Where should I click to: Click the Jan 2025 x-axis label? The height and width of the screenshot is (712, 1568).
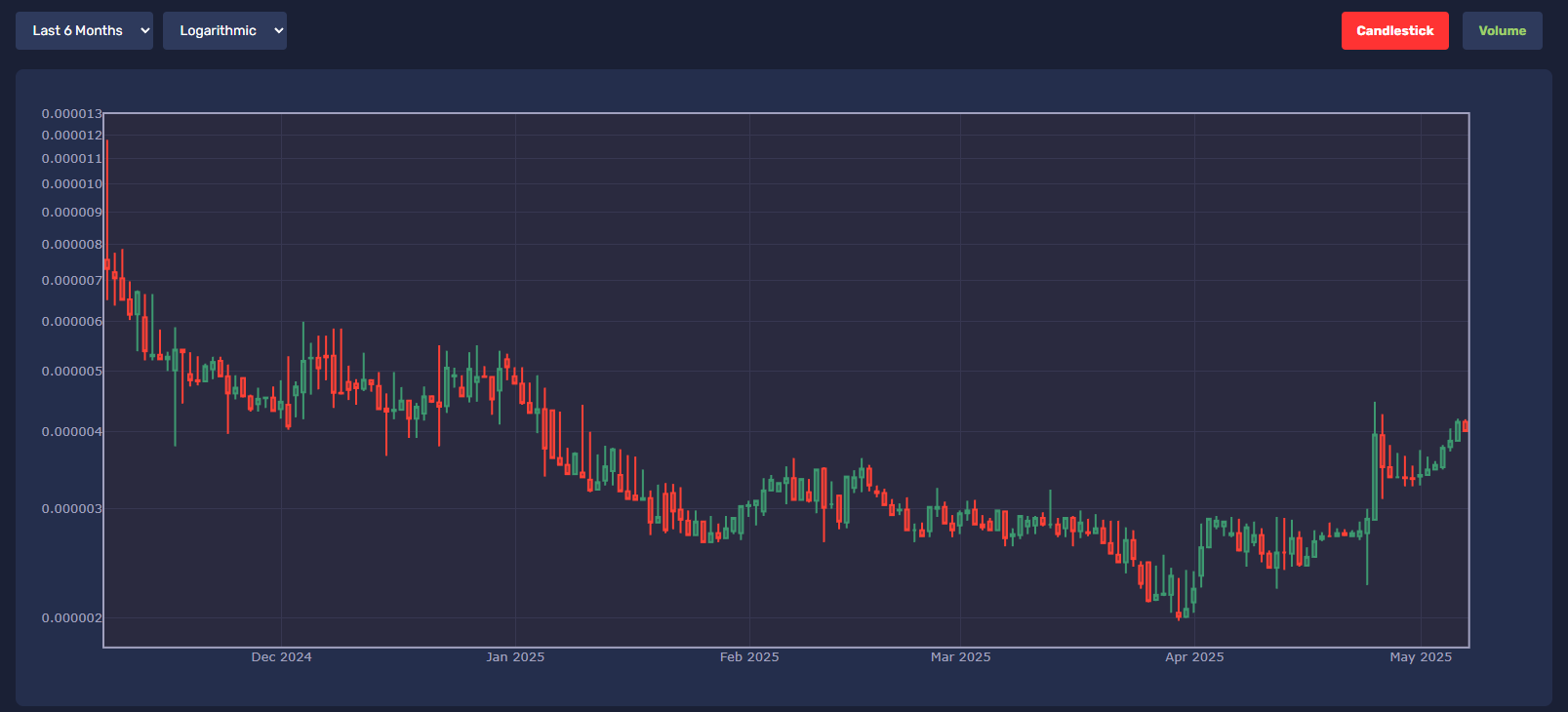(x=515, y=657)
